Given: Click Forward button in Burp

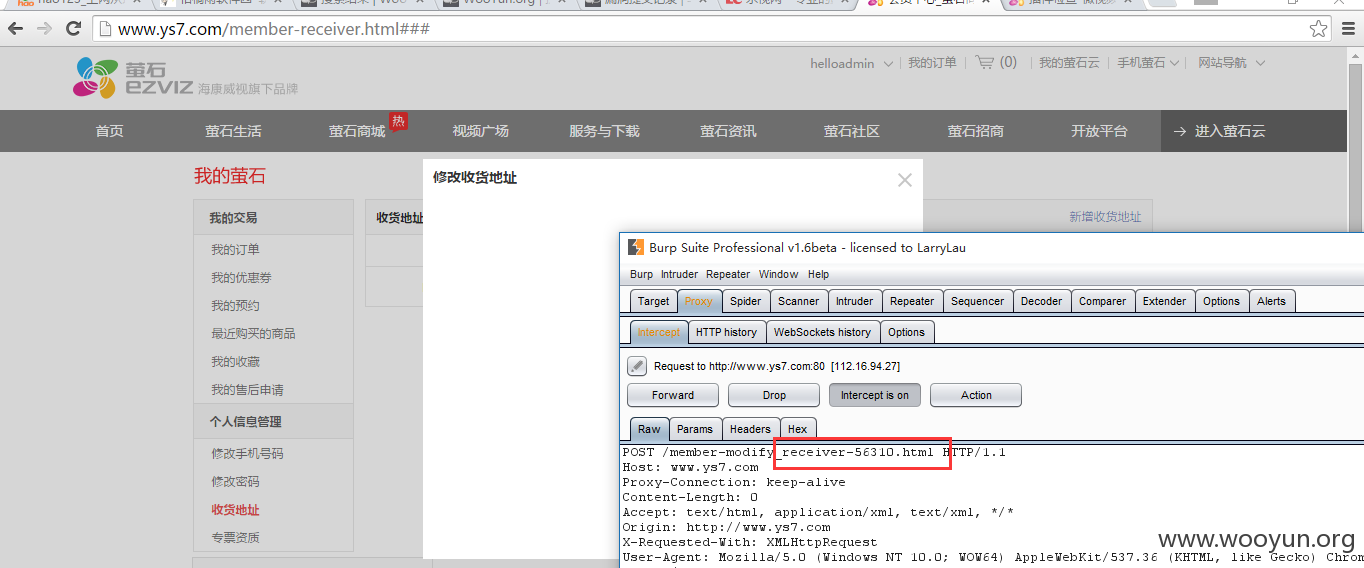Looking at the screenshot, I should [673, 395].
